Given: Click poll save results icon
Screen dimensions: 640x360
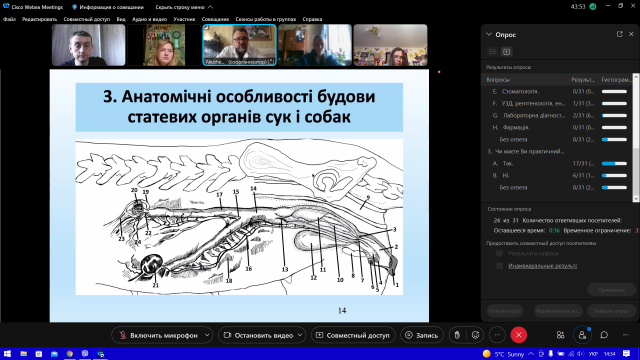Looking at the screenshot, I should (x=507, y=51).
